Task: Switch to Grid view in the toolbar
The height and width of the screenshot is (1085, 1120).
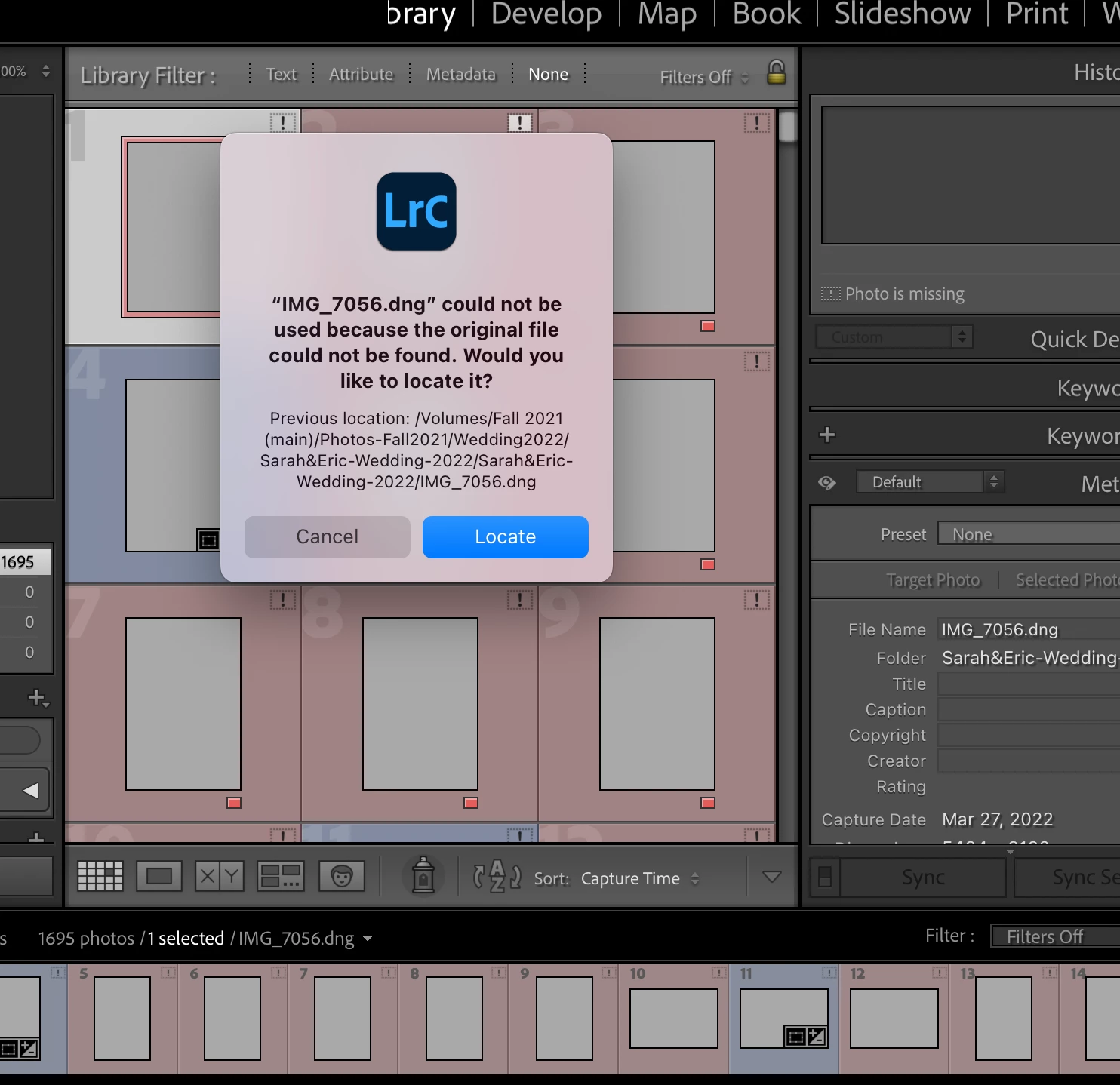Action: [100, 876]
